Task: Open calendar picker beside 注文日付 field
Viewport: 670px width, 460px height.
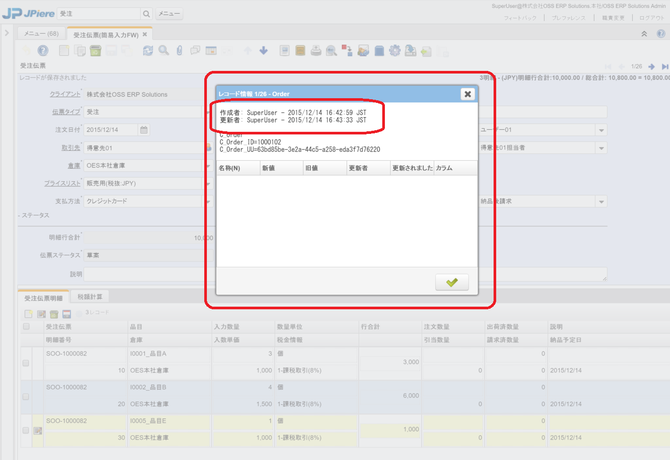Action: 144,130
